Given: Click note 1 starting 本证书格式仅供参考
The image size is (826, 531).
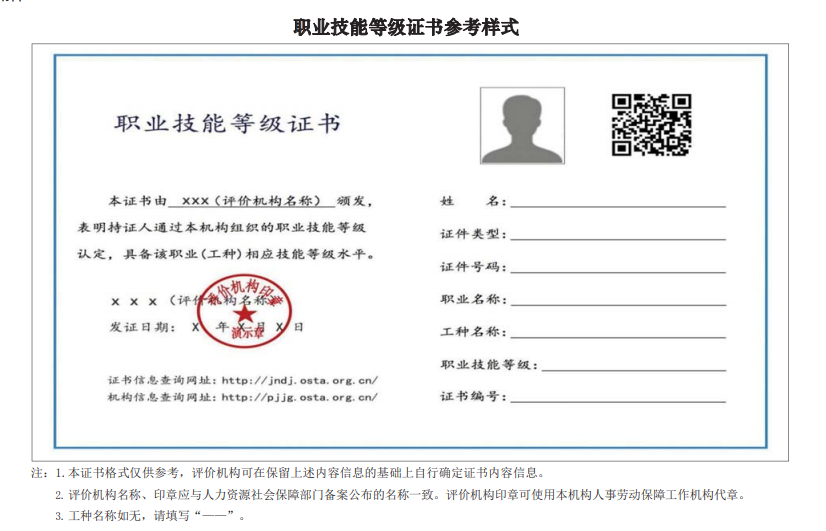Looking at the screenshot, I should 300,473.
